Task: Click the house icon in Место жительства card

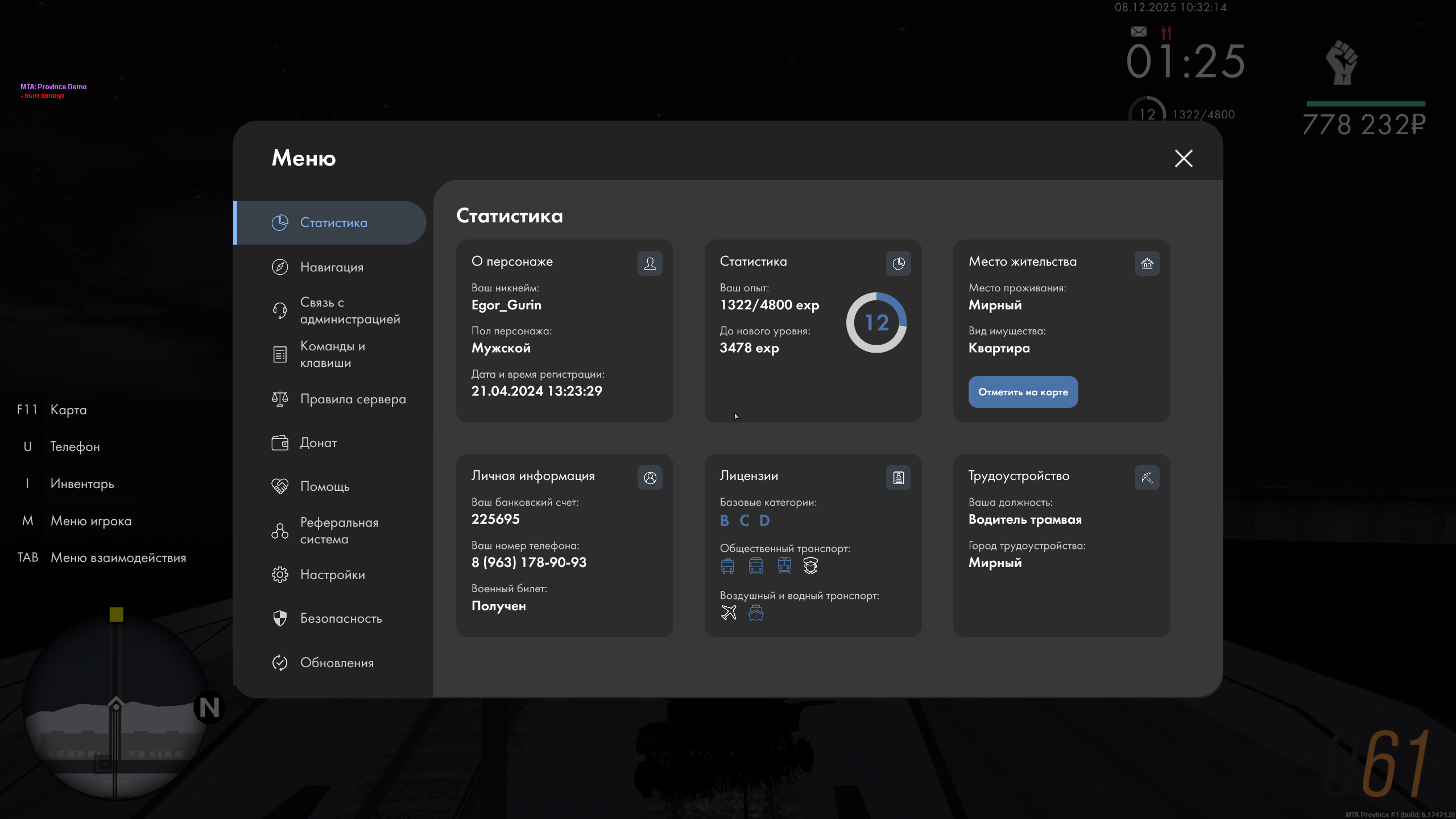Action: point(1147,263)
